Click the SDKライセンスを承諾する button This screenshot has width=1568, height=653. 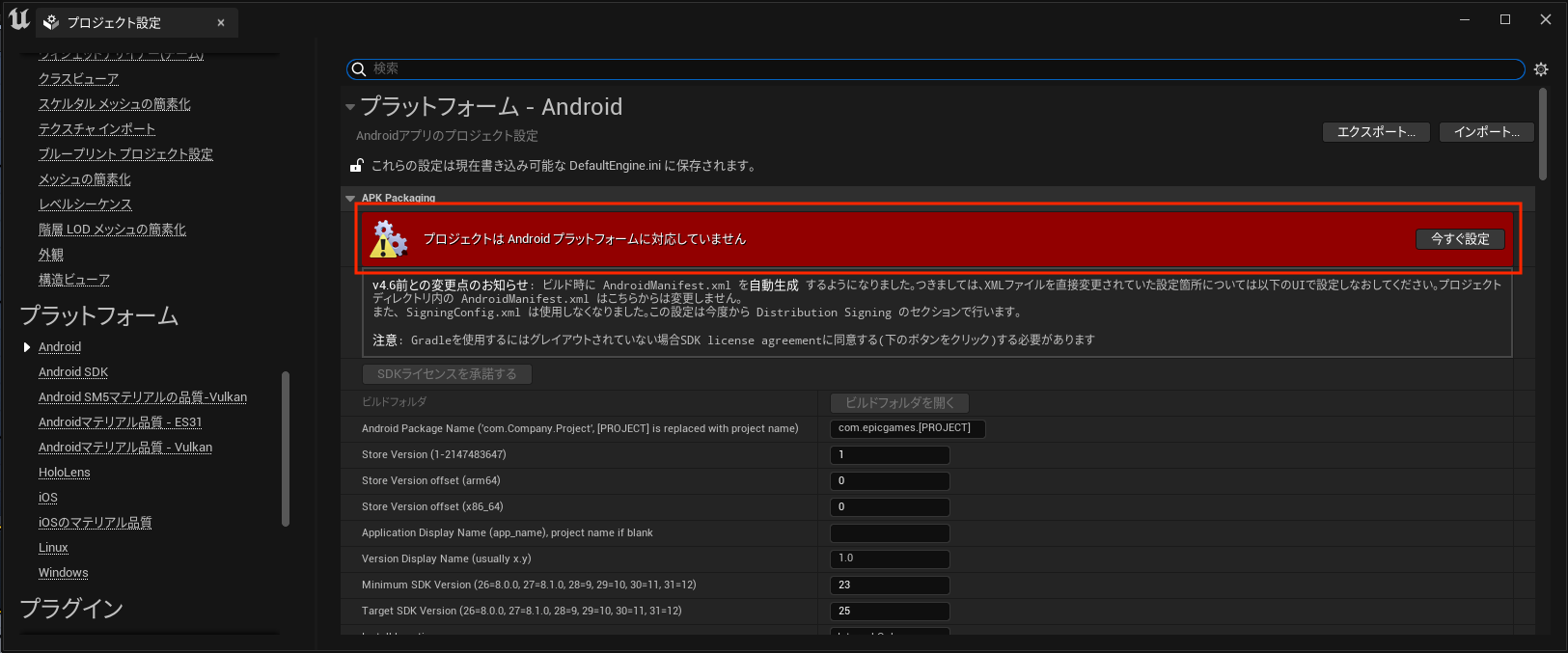(447, 374)
